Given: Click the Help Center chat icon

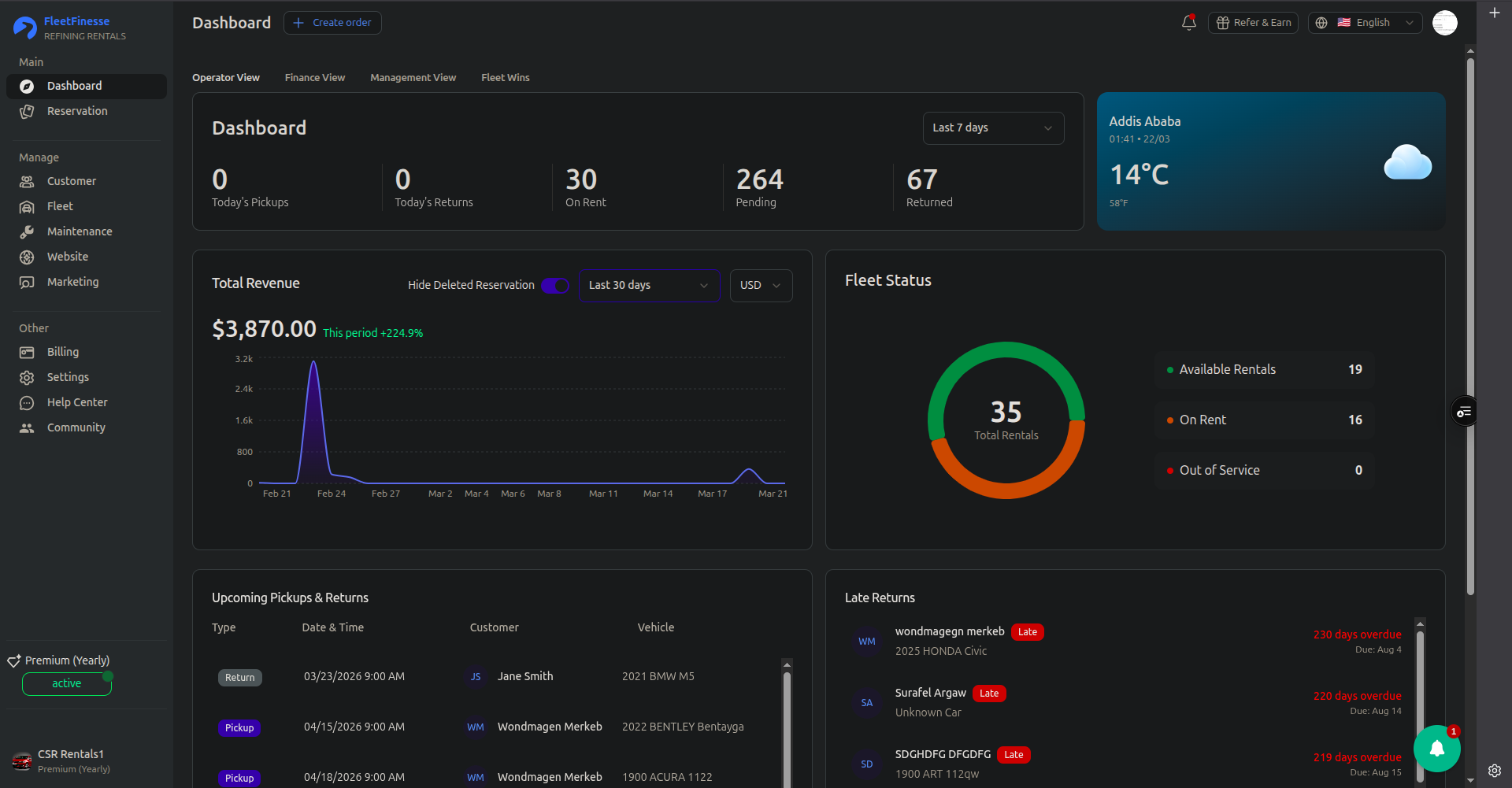Looking at the screenshot, I should 27,403.
